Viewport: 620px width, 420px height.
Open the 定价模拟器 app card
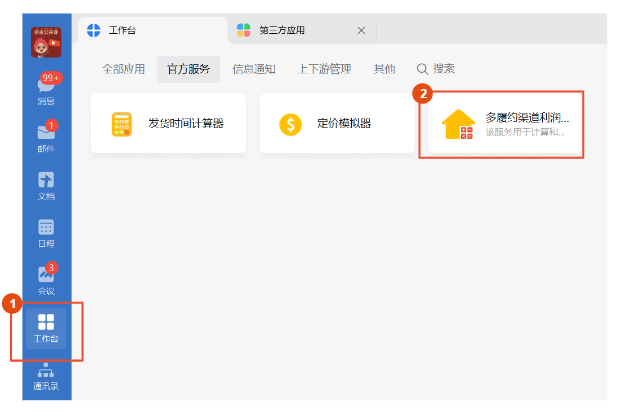click(x=337, y=124)
